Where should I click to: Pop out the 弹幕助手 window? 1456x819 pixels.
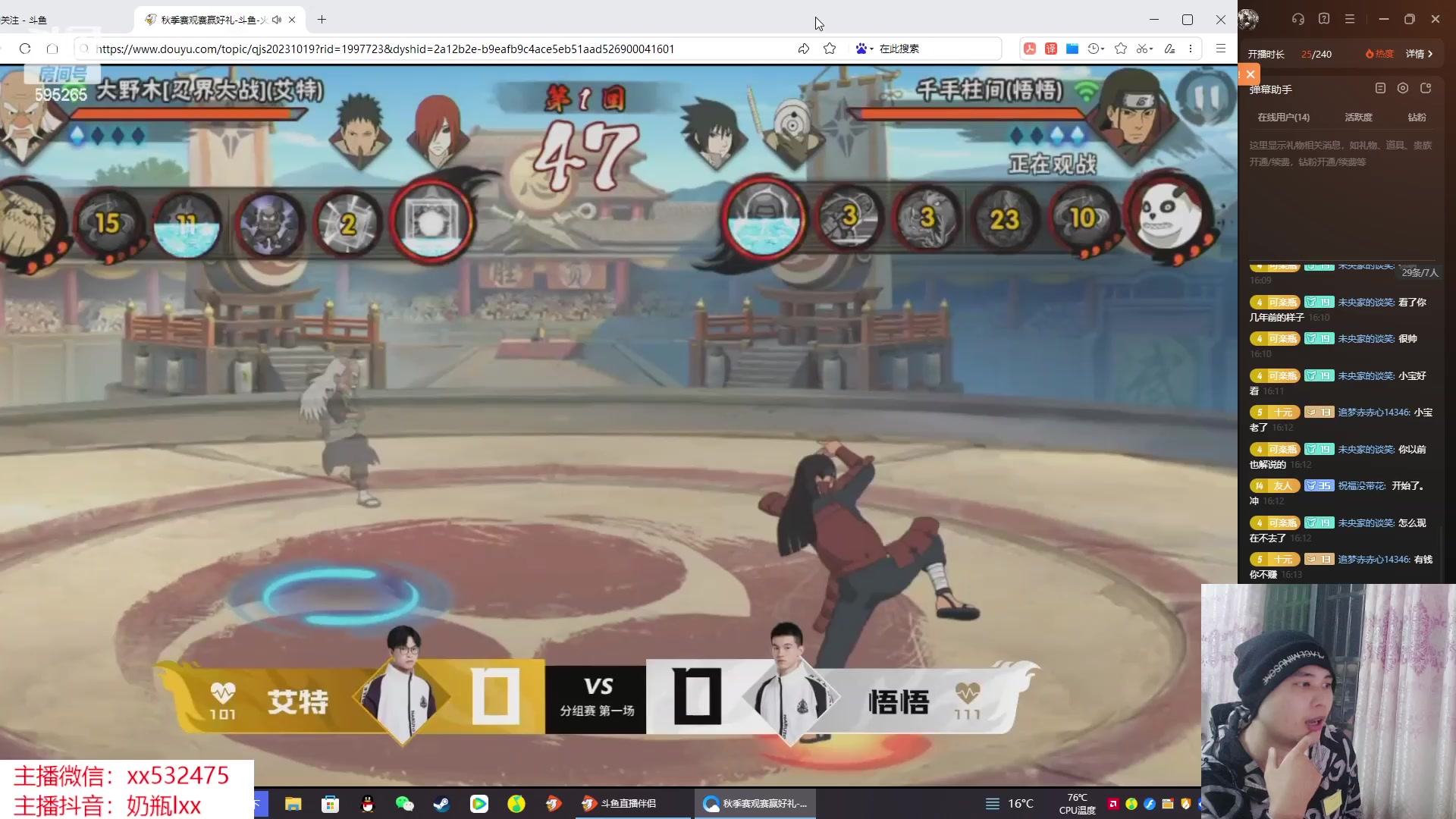pos(1426,89)
